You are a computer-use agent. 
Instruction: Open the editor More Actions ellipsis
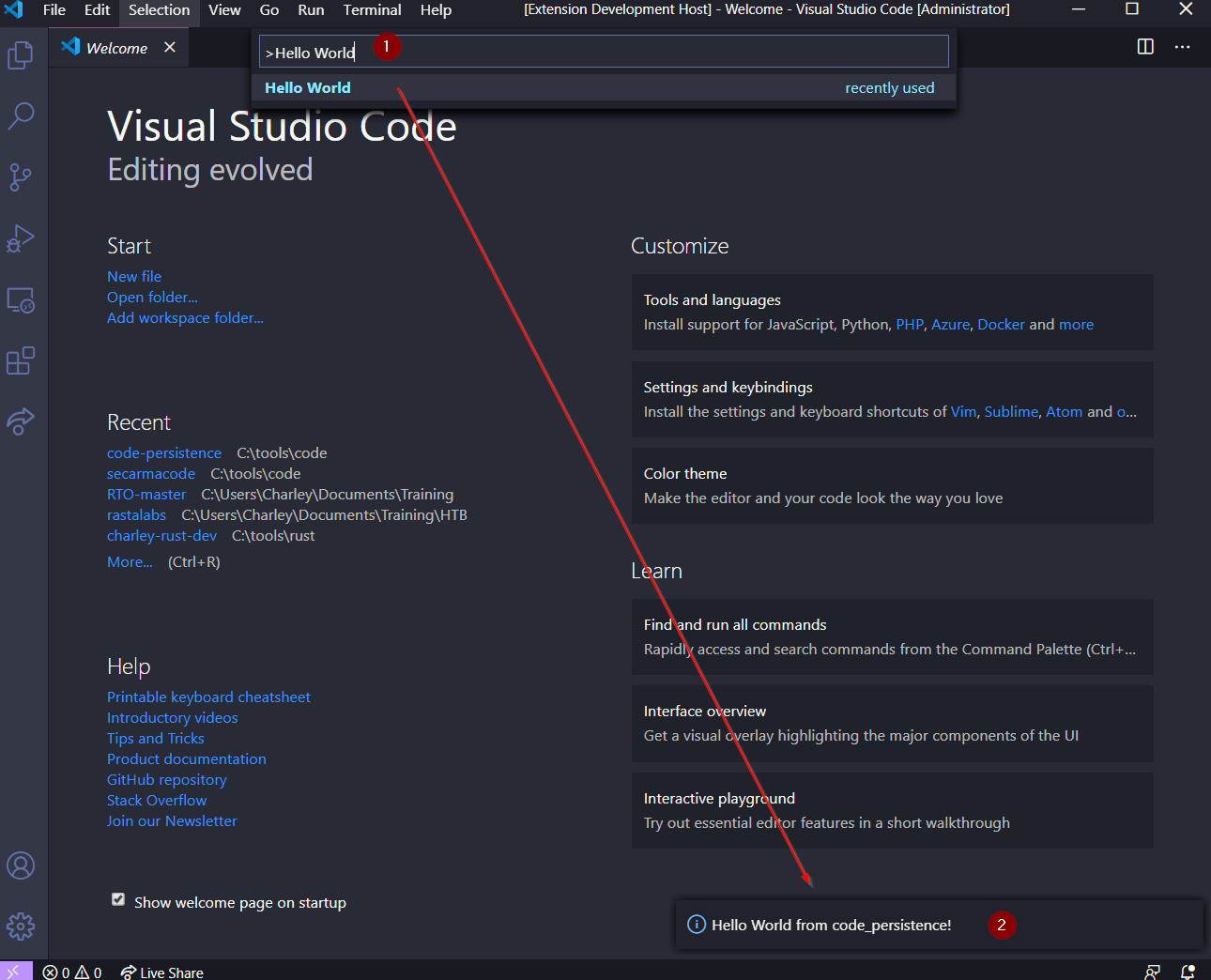click(1182, 47)
